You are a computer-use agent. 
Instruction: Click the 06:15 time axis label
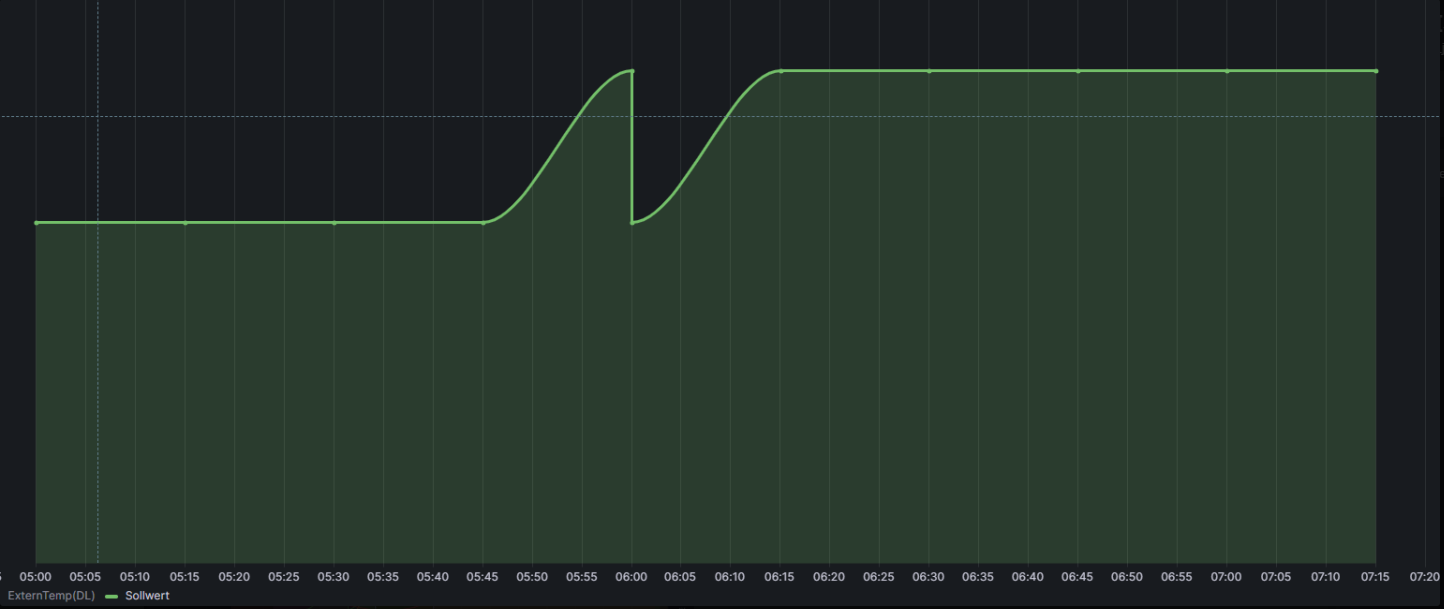pyautogui.click(x=781, y=577)
